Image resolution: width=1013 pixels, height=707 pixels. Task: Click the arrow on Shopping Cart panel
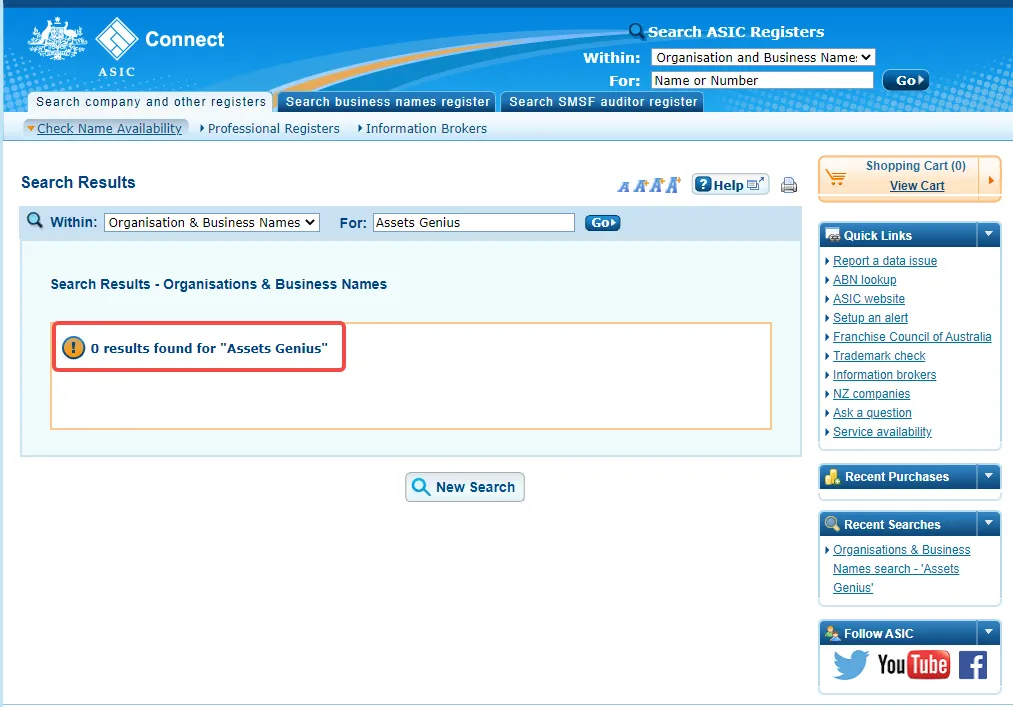click(x=990, y=180)
